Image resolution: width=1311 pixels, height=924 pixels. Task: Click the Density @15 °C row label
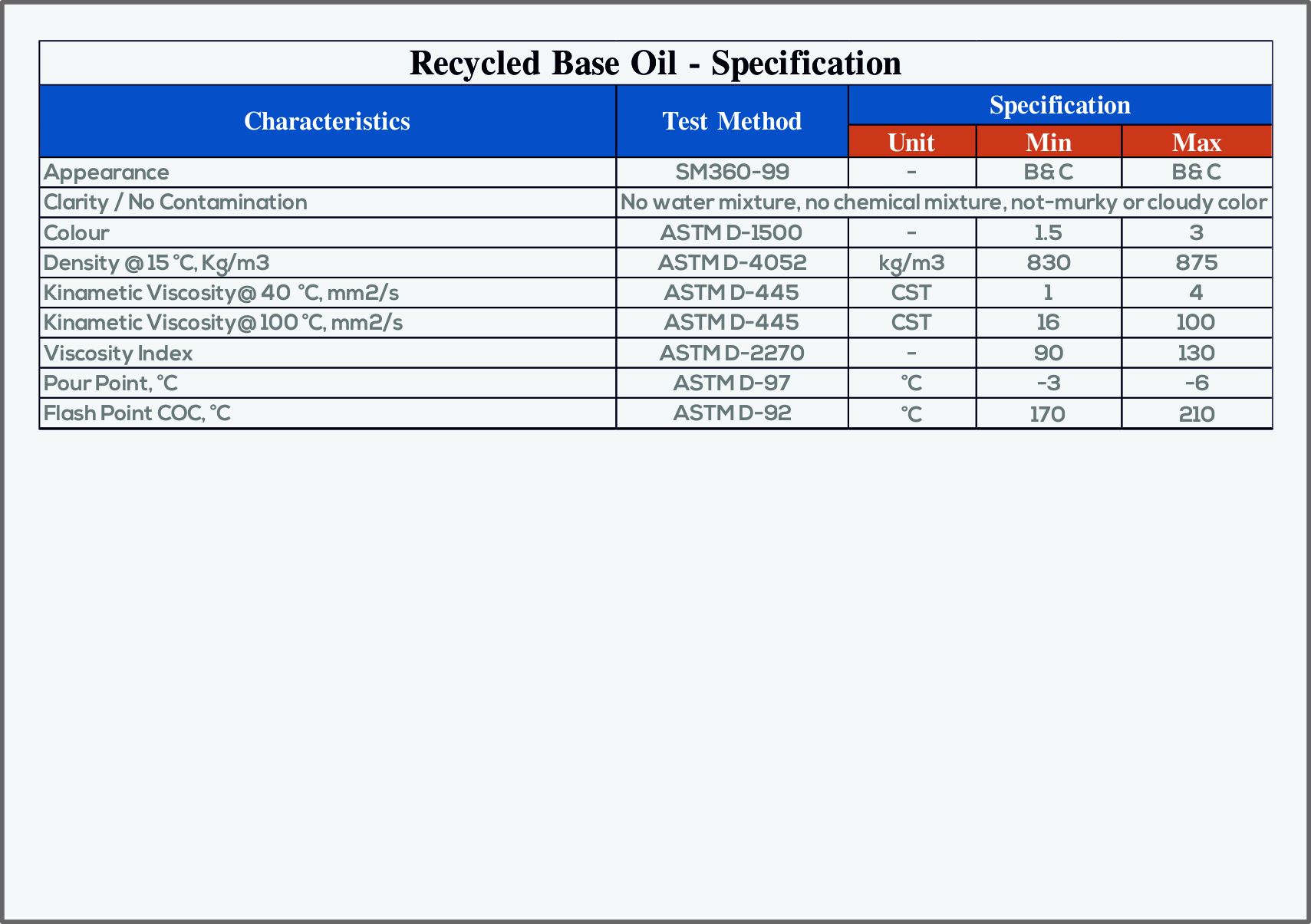[156, 263]
